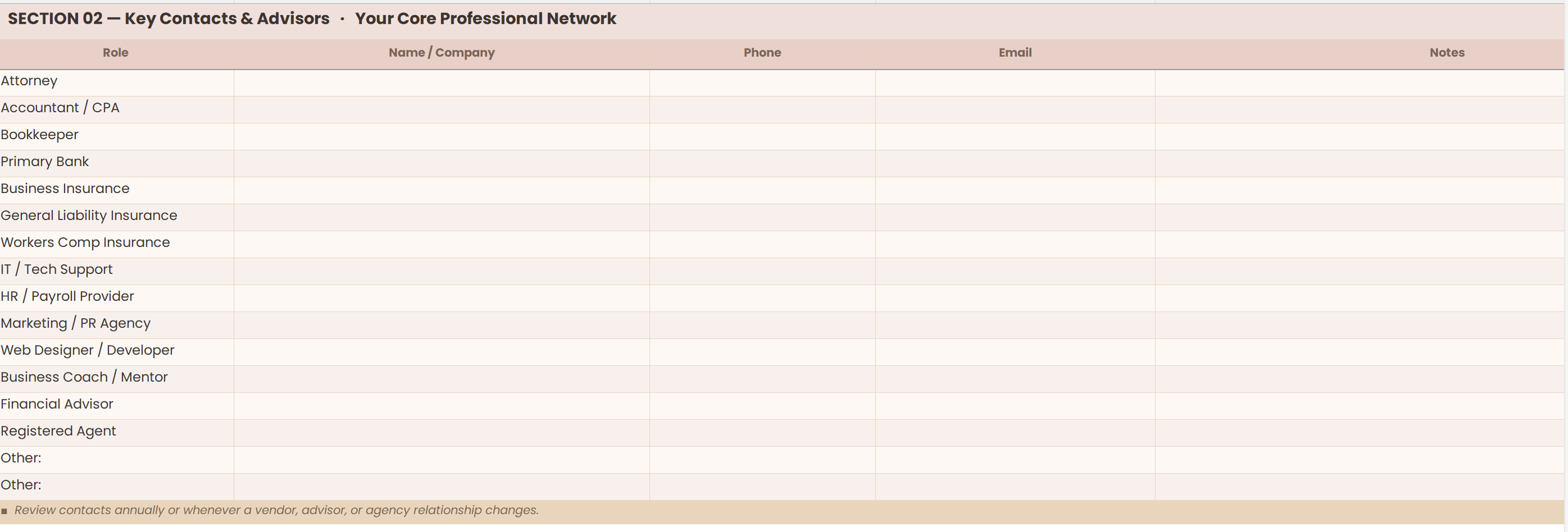Click the Name / Company cell for Business Insurance

442,190
